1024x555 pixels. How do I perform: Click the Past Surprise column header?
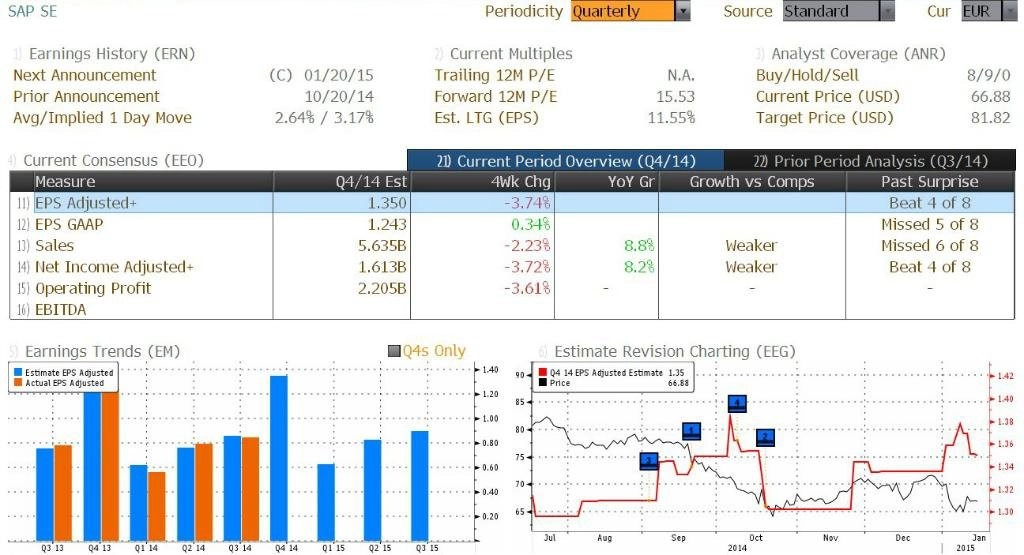tap(930, 182)
